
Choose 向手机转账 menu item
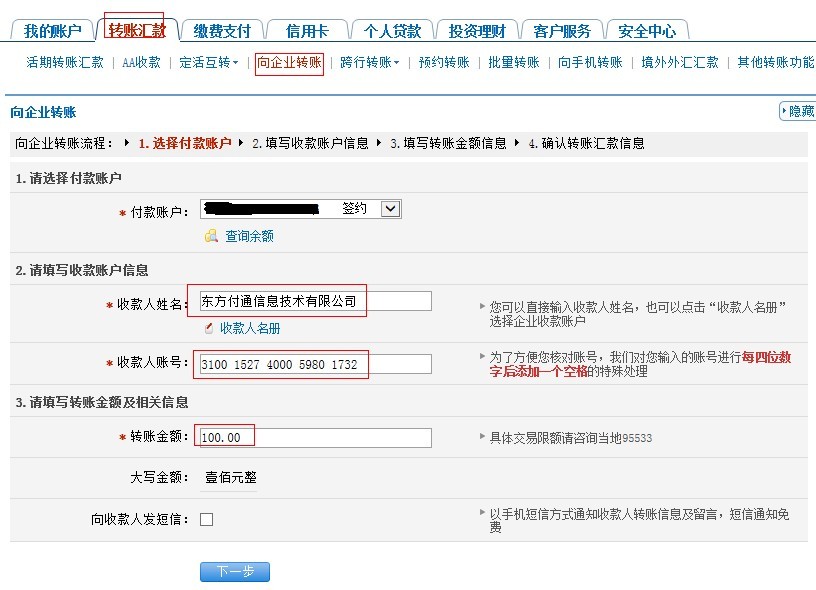coord(590,63)
